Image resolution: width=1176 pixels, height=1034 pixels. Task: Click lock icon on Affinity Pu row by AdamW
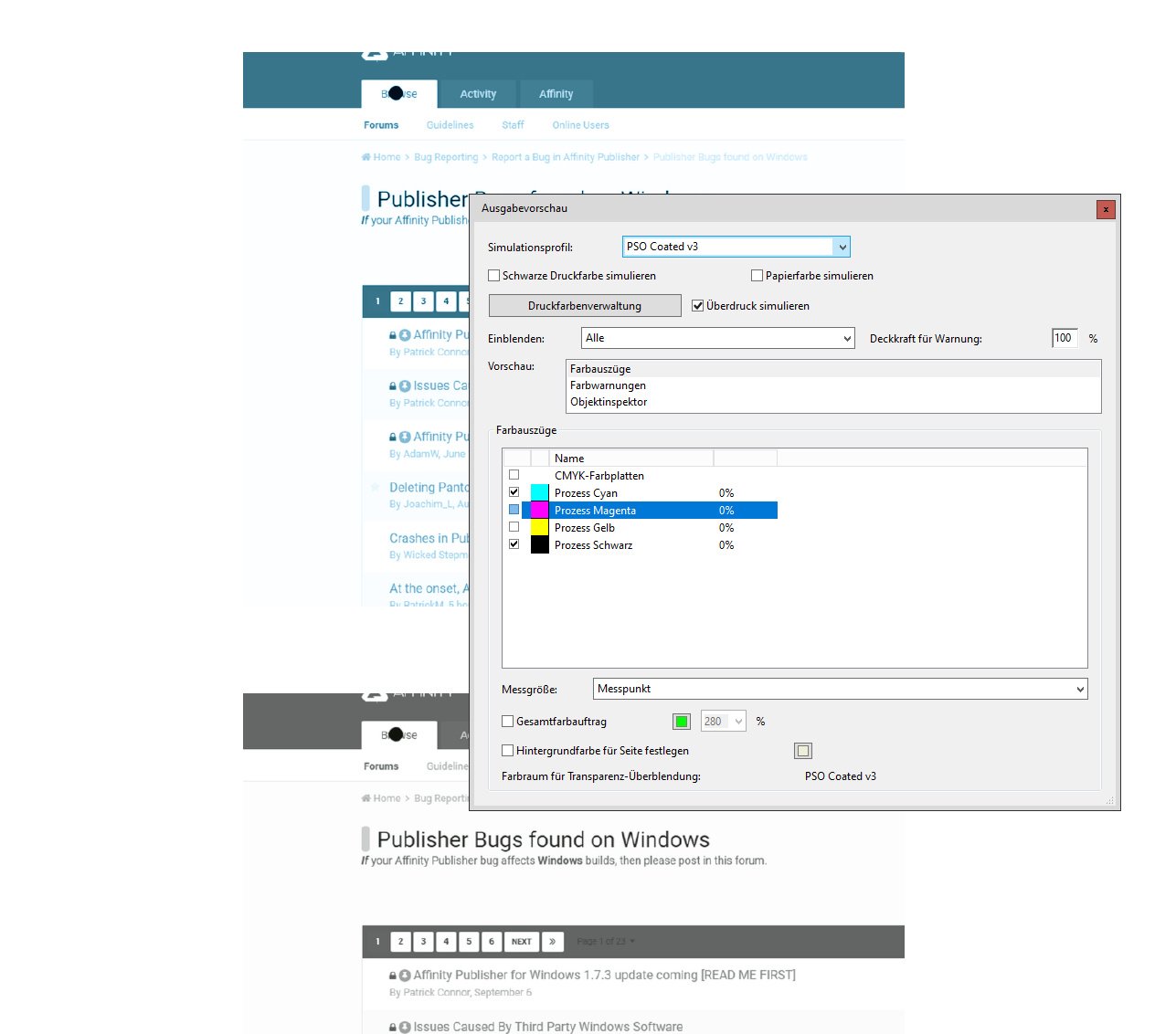pyautogui.click(x=393, y=438)
